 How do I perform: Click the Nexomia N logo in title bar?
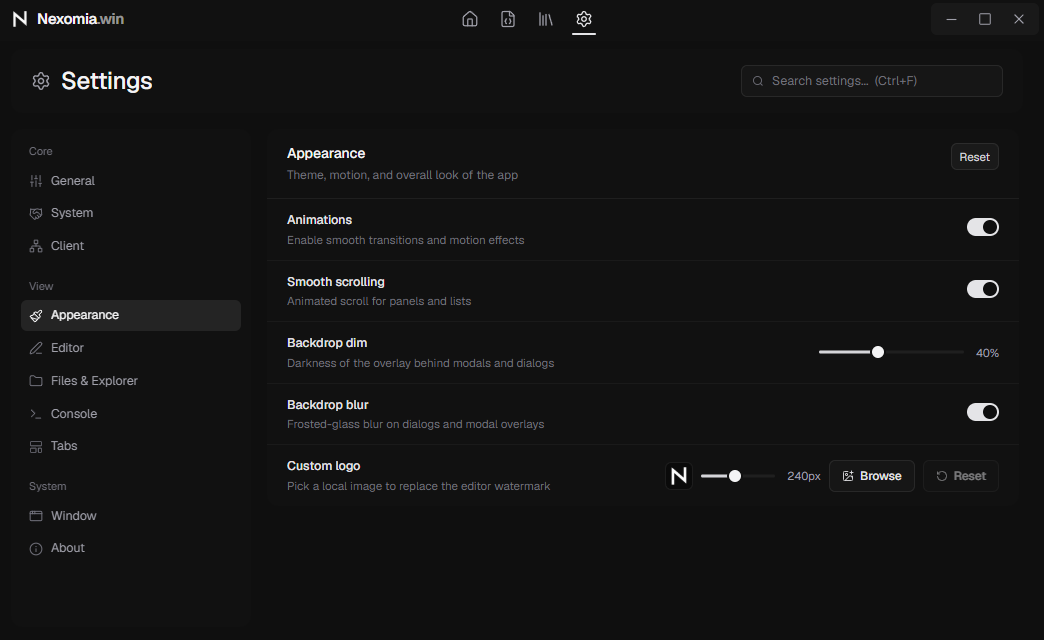pos(20,19)
